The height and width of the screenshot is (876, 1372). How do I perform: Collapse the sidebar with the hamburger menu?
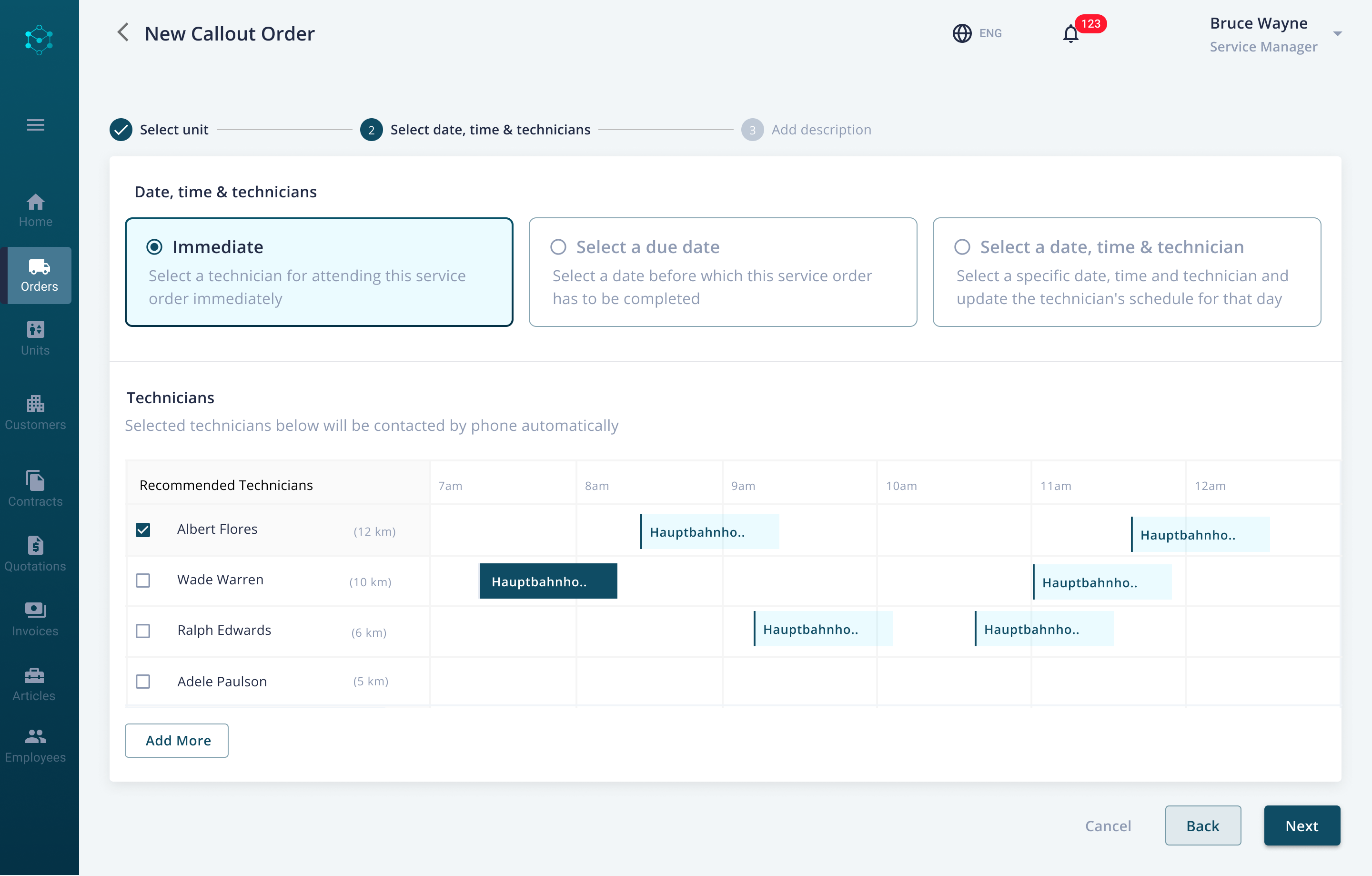[35, 124]
